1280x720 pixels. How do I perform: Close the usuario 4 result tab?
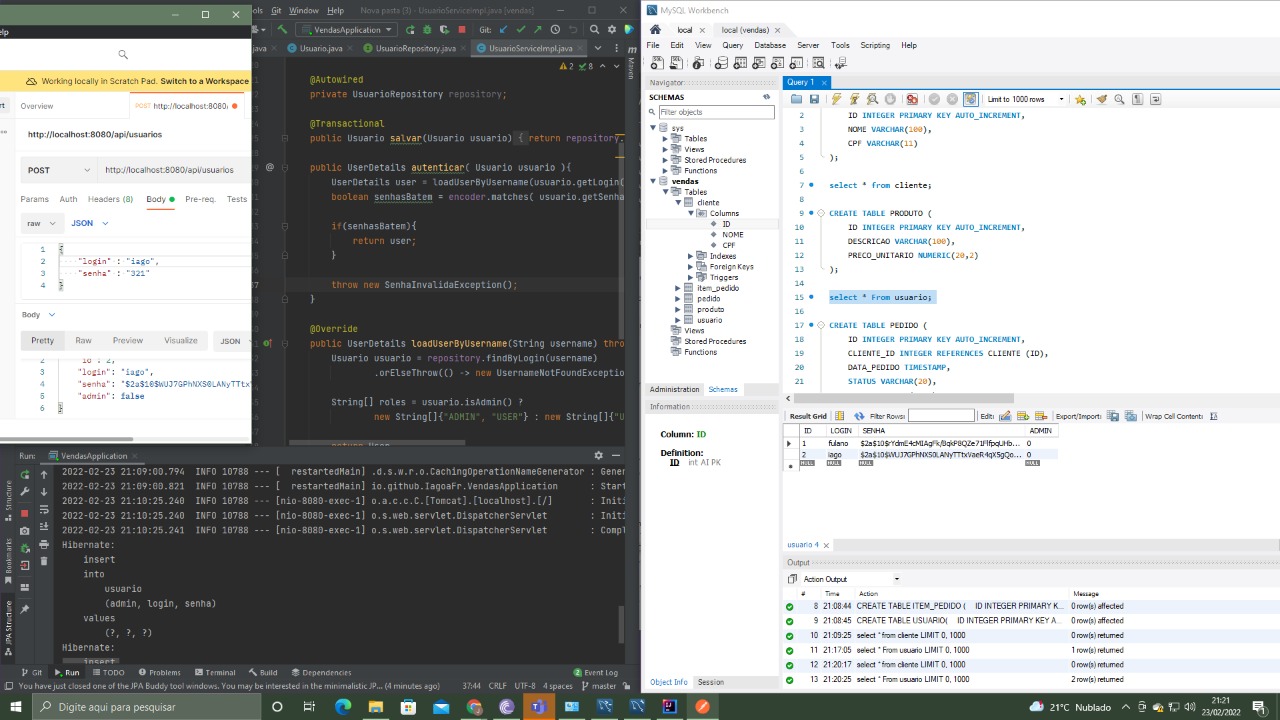(826, 545)
